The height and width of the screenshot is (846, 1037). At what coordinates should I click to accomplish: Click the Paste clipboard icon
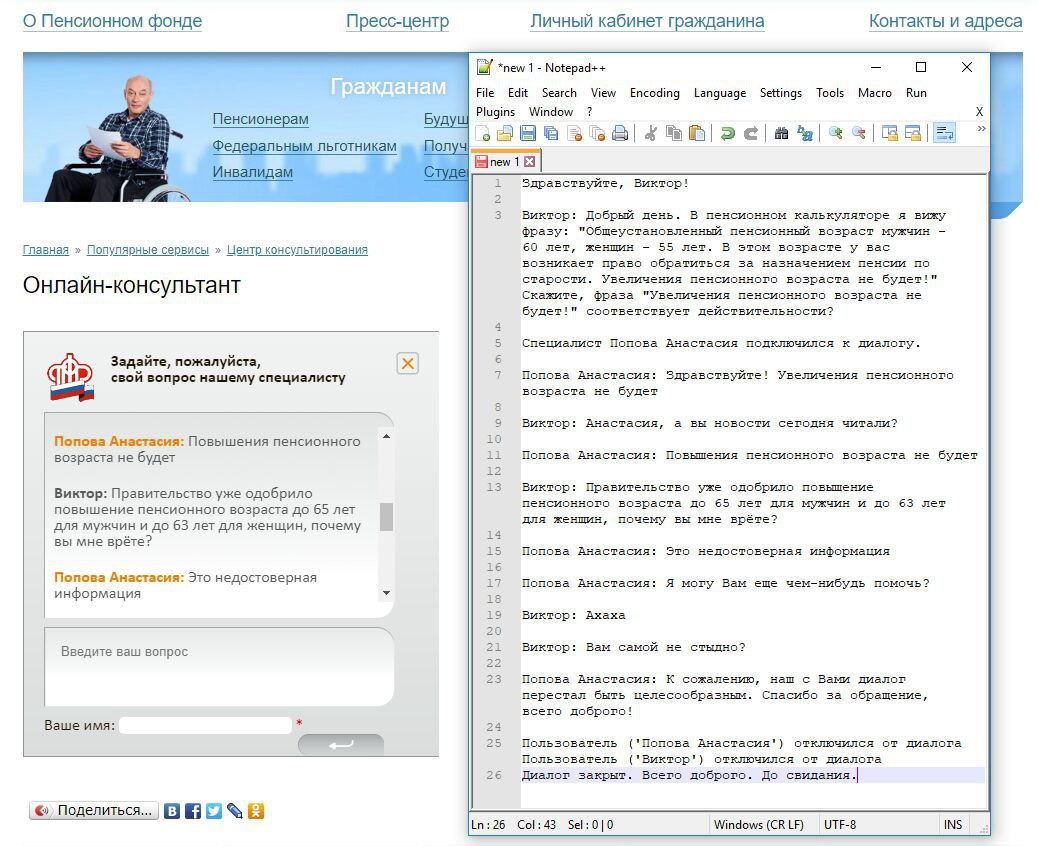click(696, 134)
